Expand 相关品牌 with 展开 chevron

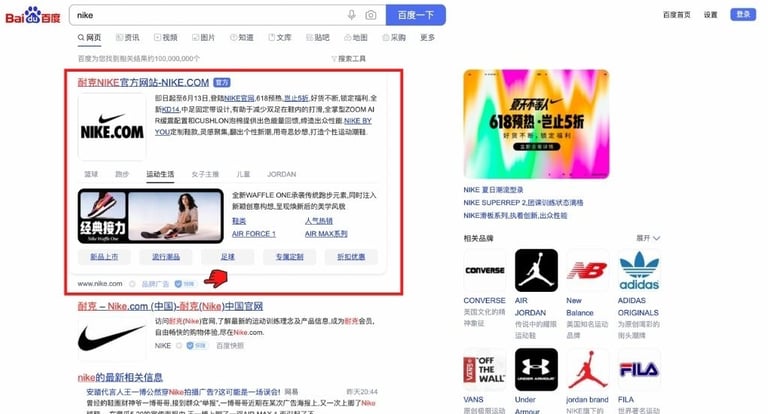(648, 238)
